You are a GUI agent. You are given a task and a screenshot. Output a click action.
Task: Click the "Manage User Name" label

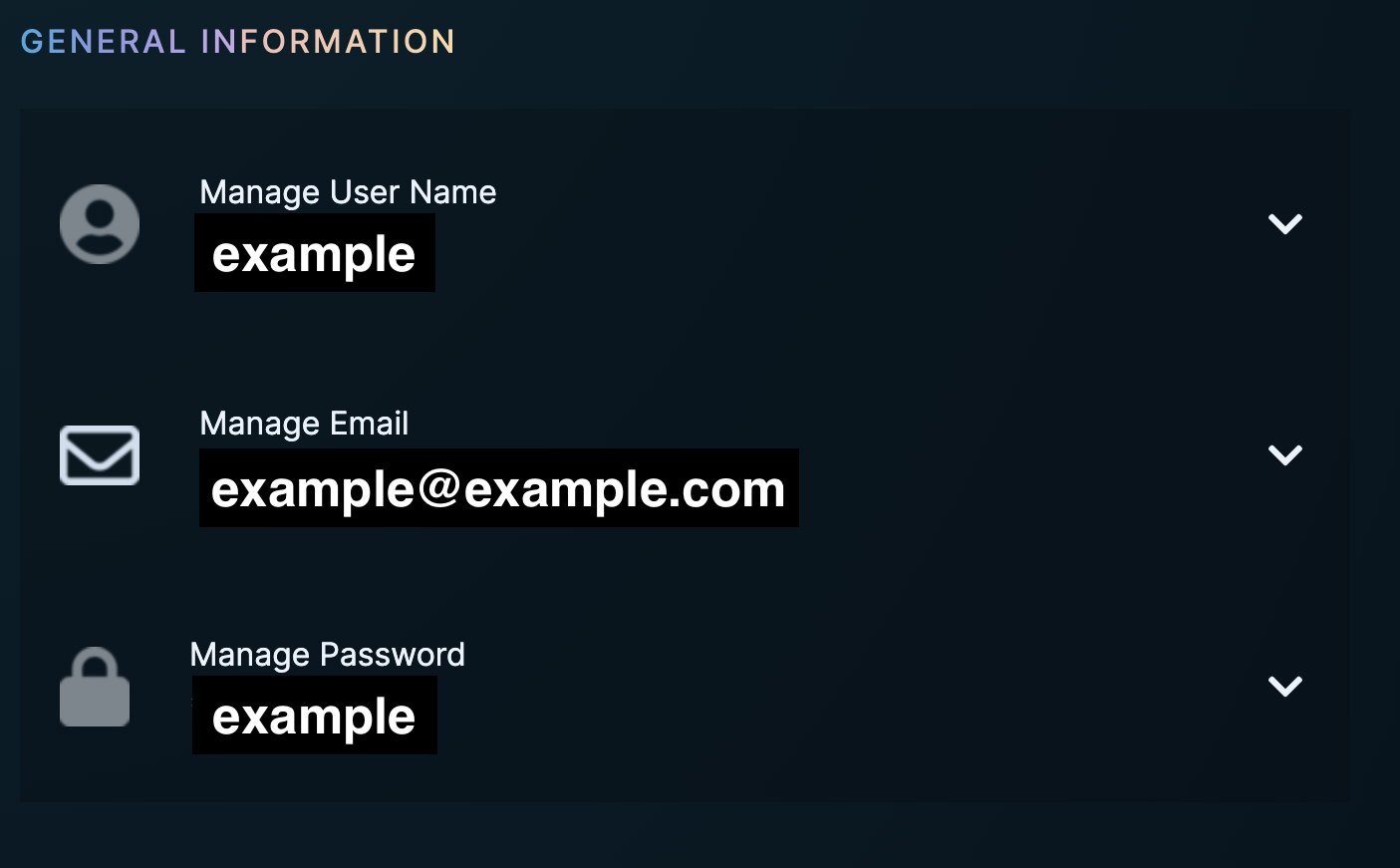(x=348, y=192)
